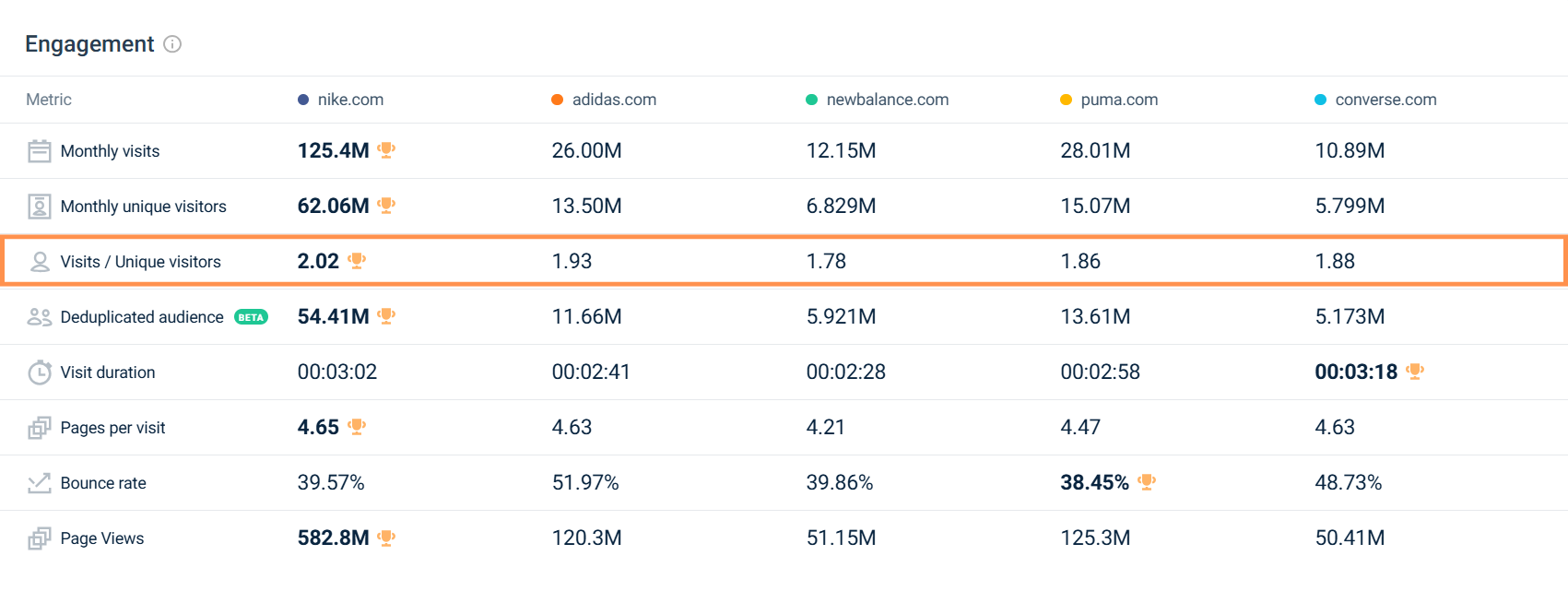Click the trophy beside 54.41M
This screenshot has height=591, width=1568.
386,316
